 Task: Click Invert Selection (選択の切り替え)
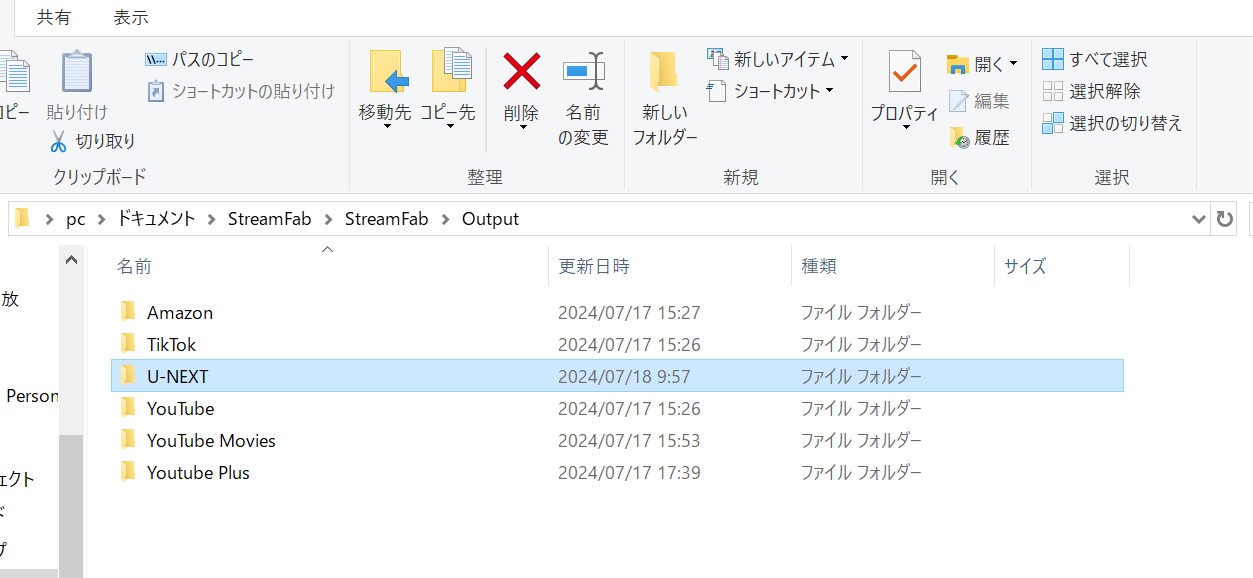[1112, 123]
